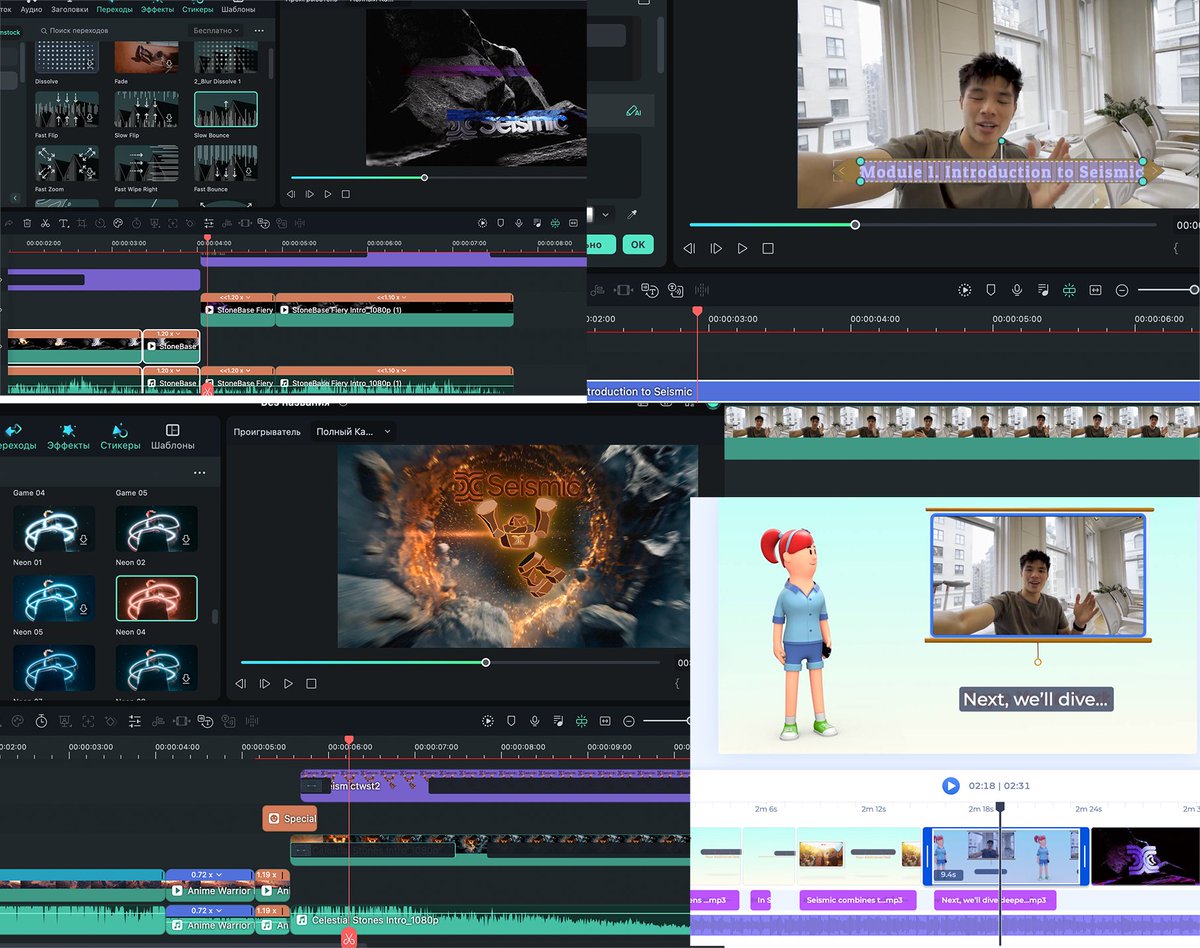Collapse the side panel with the left chevron

click(15, 198)
